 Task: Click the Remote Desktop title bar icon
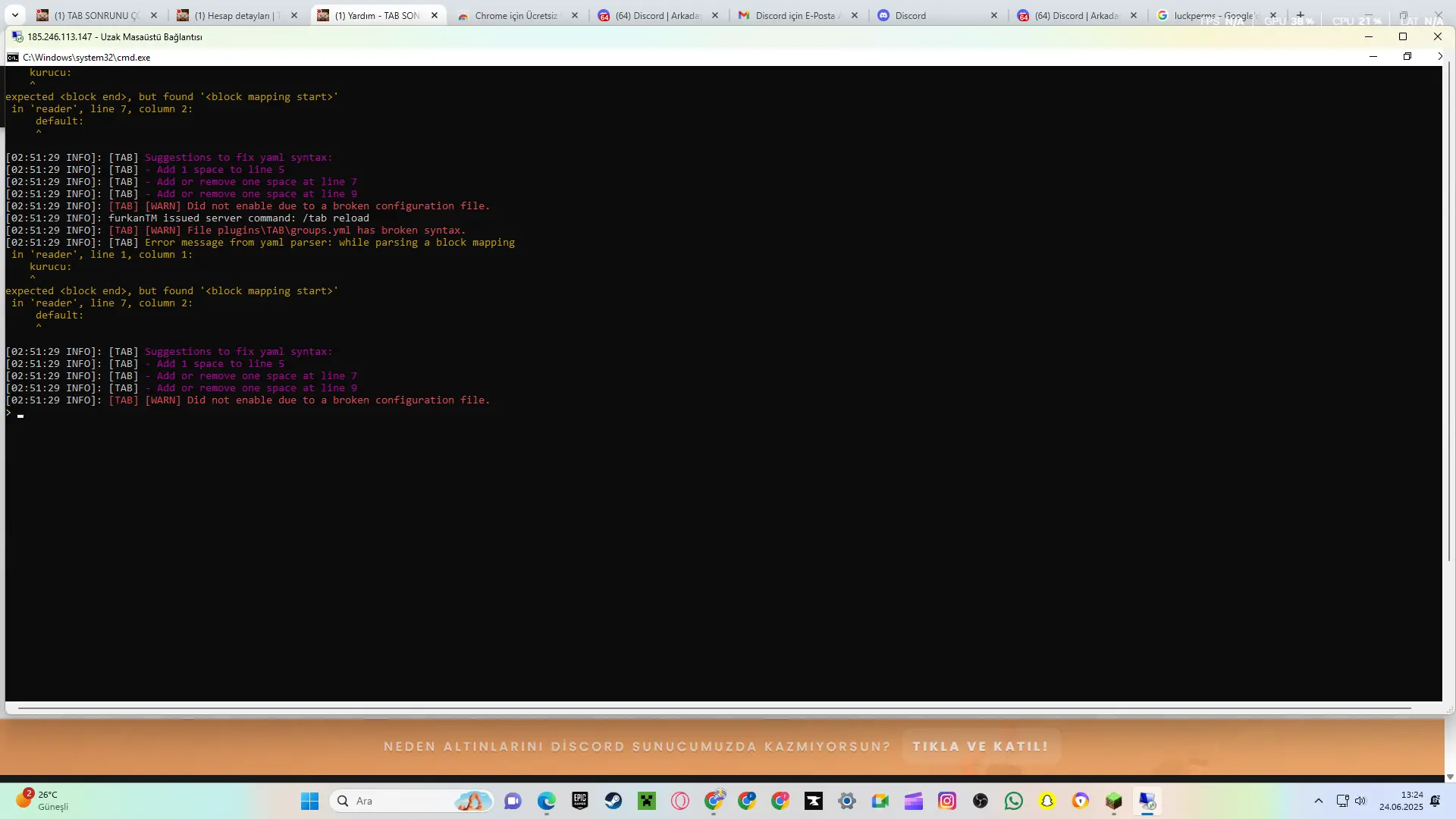[17, 36]
